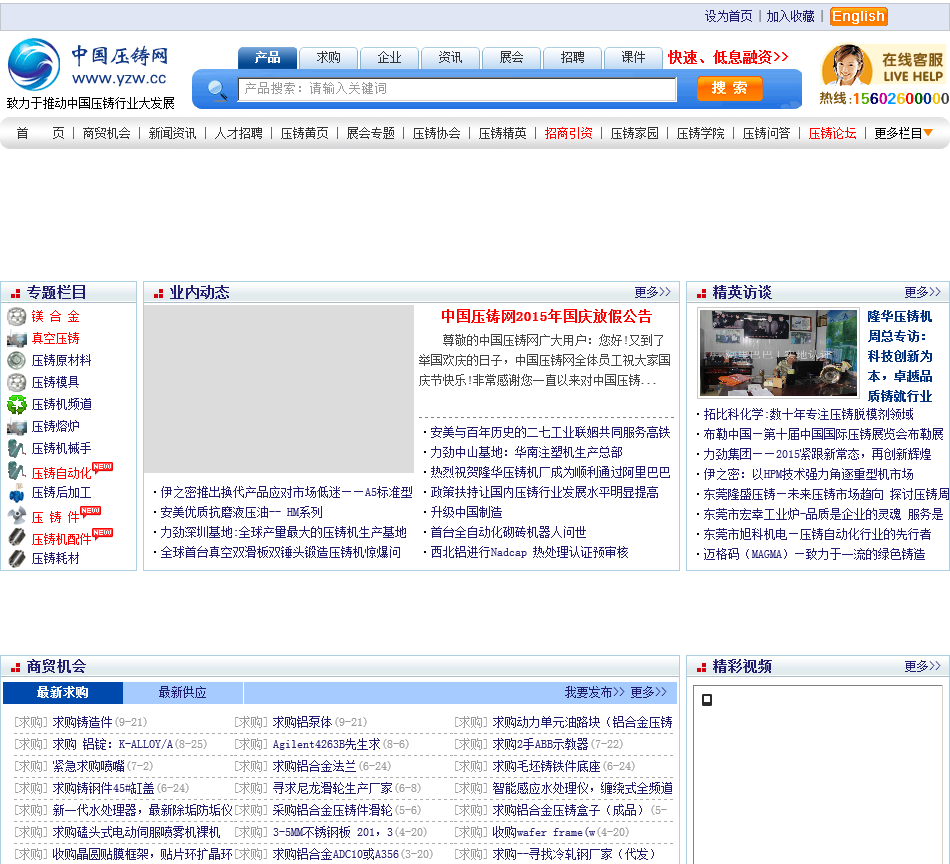950x864 pixels.
Task: Click the English language button
Action: tap(858, 16)
